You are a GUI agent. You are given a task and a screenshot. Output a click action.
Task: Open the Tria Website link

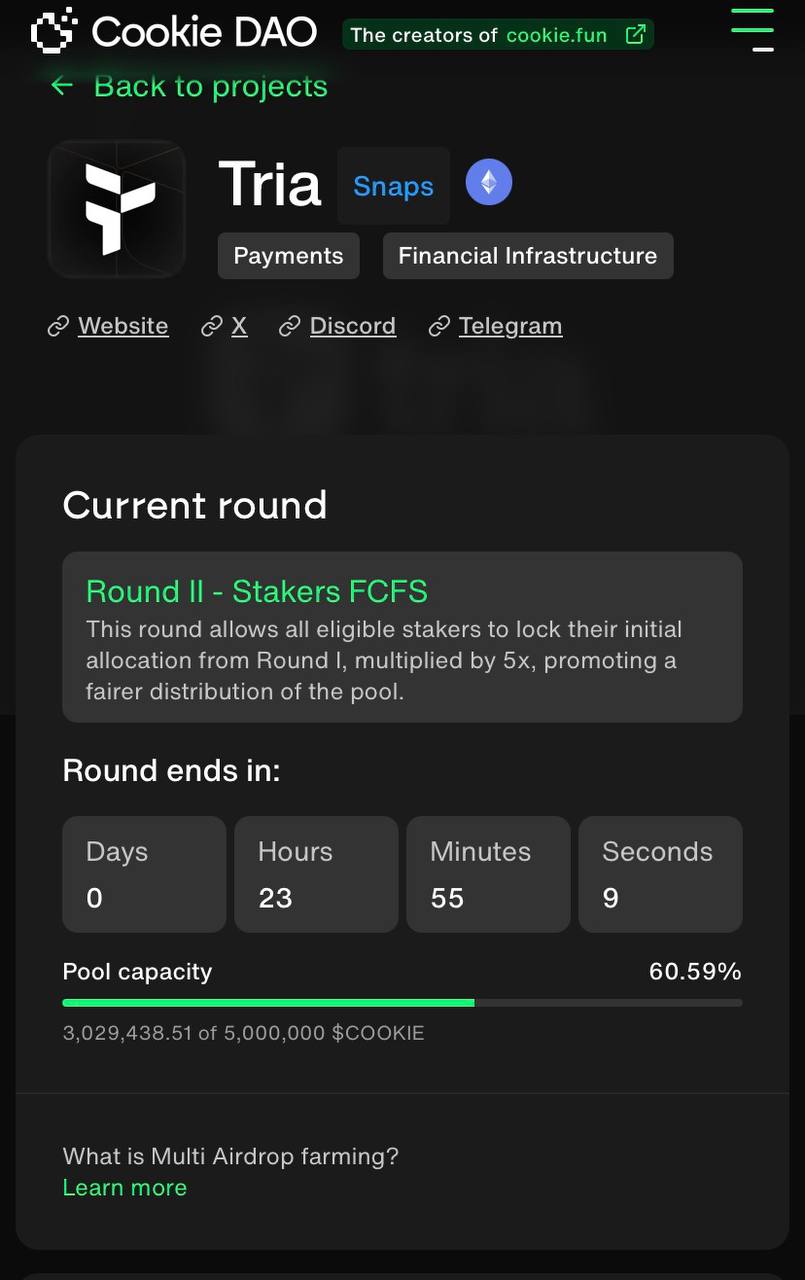(x=123, y=326)
